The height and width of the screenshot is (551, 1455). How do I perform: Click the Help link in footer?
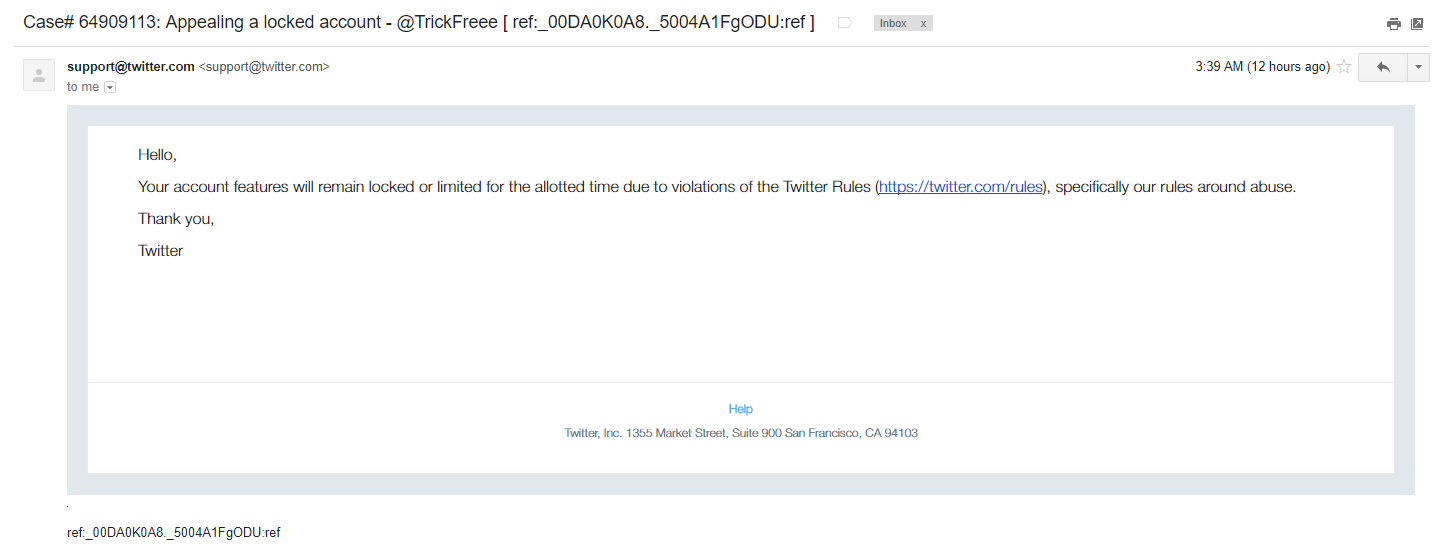(x=740, y=409)
